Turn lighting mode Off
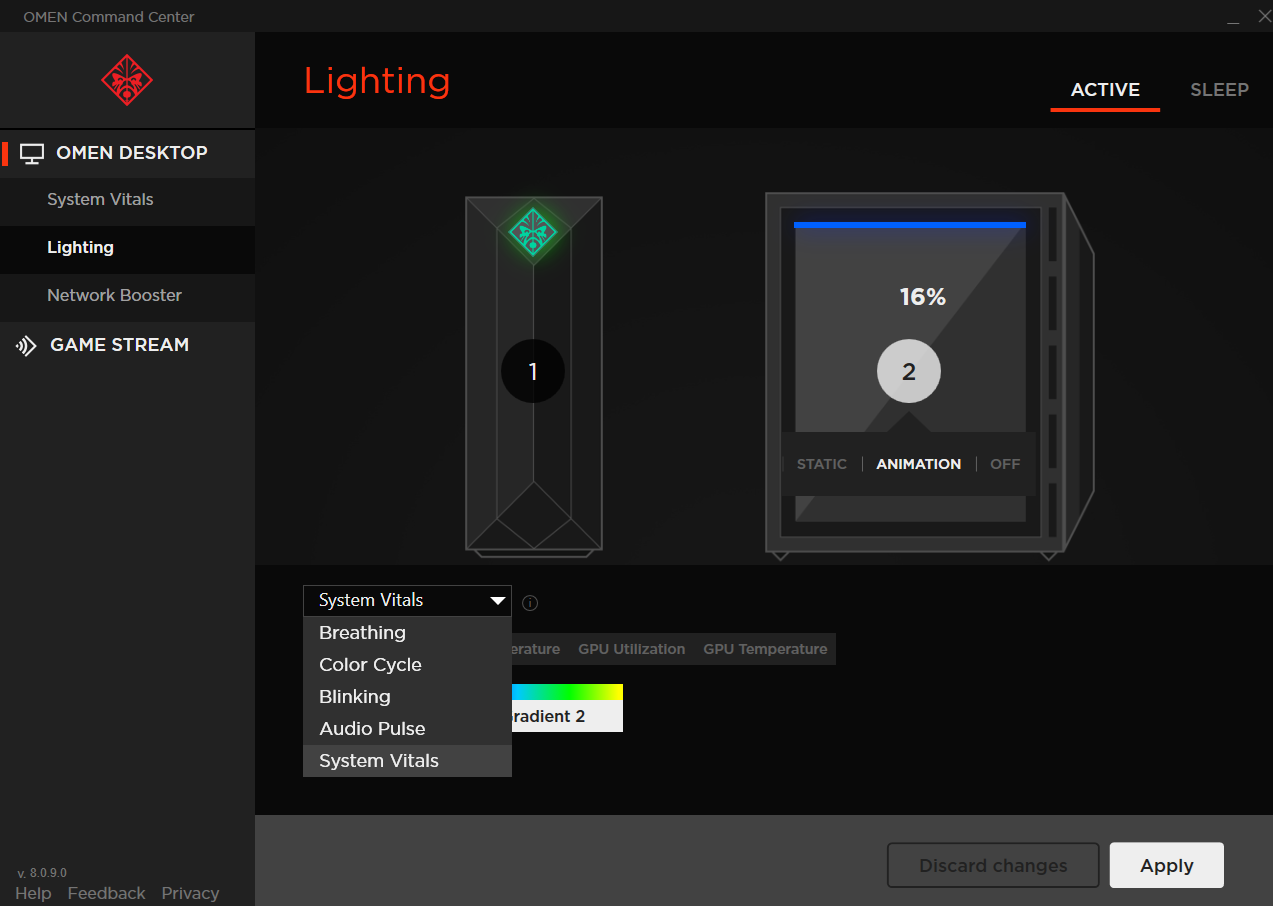Screen dimensions: 1273x906 (x=1005, y=464)
